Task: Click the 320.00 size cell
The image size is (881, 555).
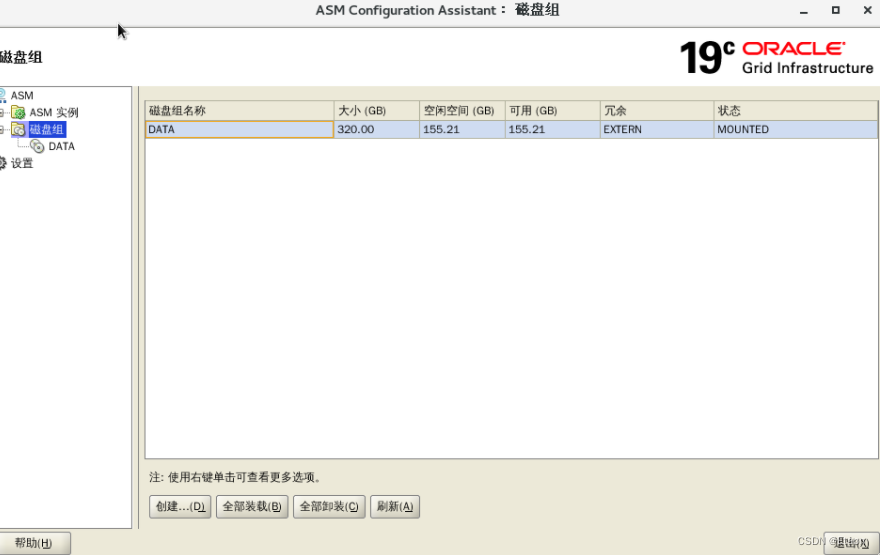Action: click(x=376, y=129)
